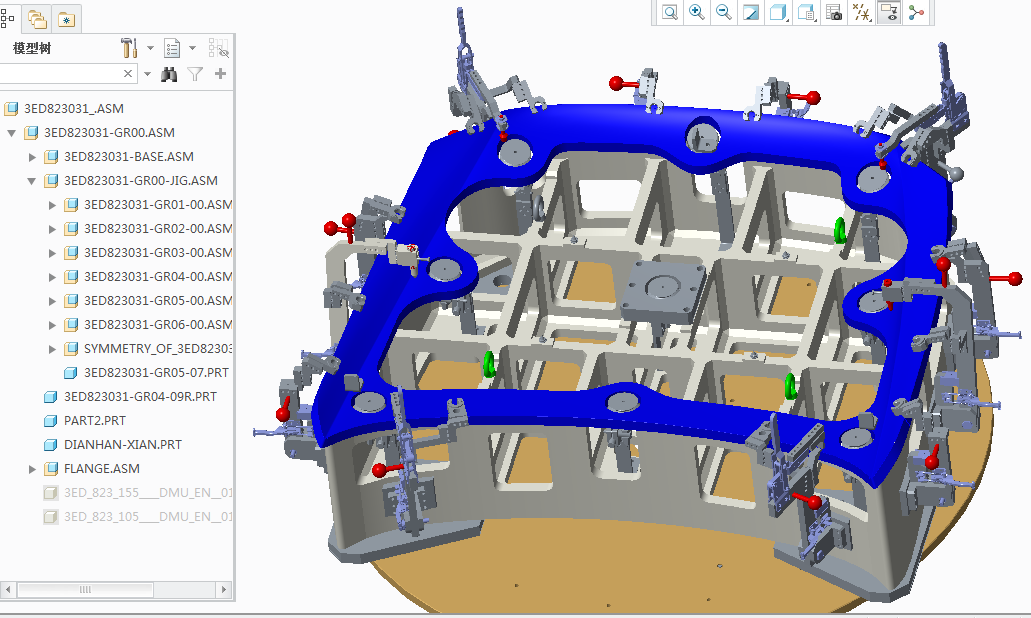This screenshot has width=1031, height=618.
Task: Expand the 3ED823031-GR01-00.ASM node
Action: (52, 205)
